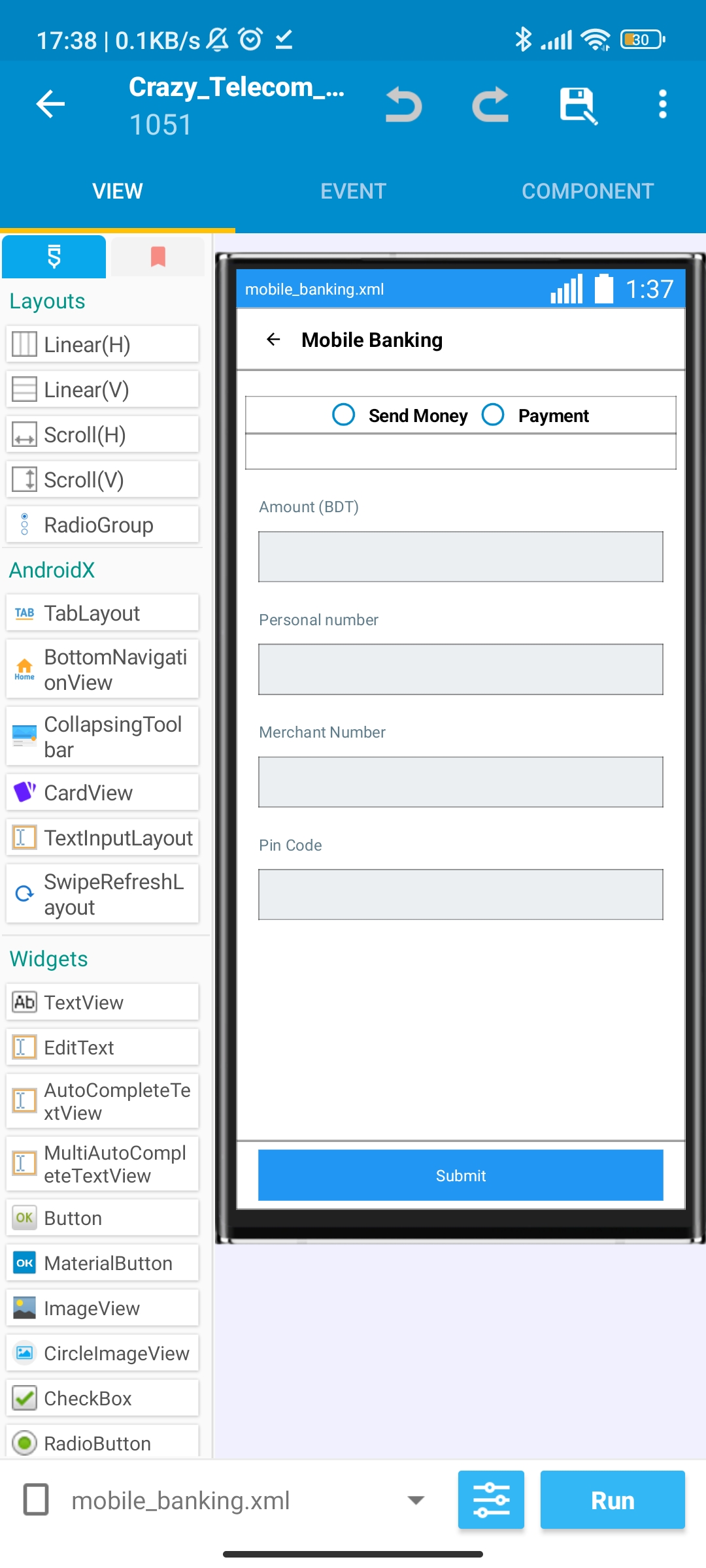Click the Pin Code input field
Image resolution: width=706 pixels, height=1568 pixels.
(x=460, y=894)
